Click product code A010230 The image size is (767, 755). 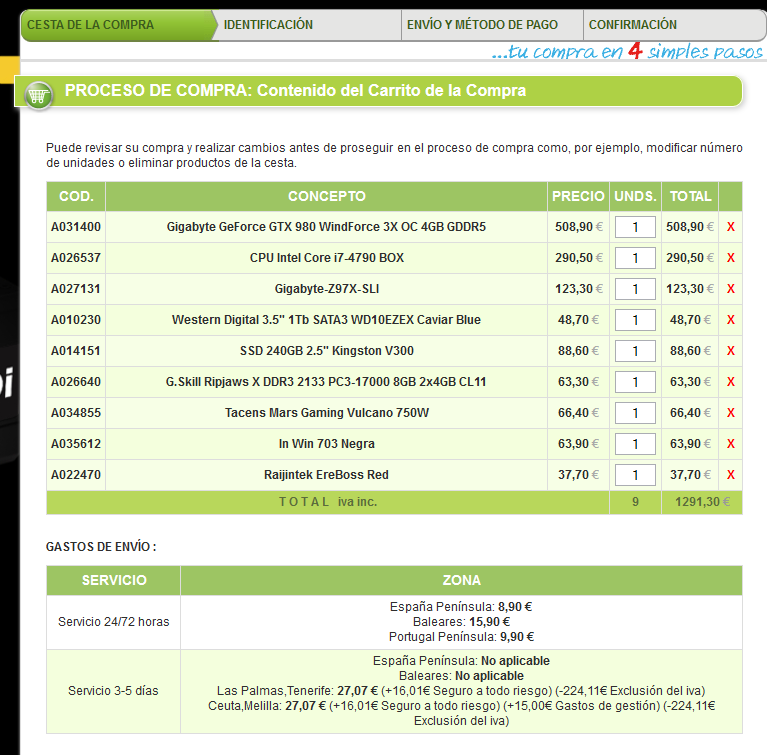click(76, 320)
